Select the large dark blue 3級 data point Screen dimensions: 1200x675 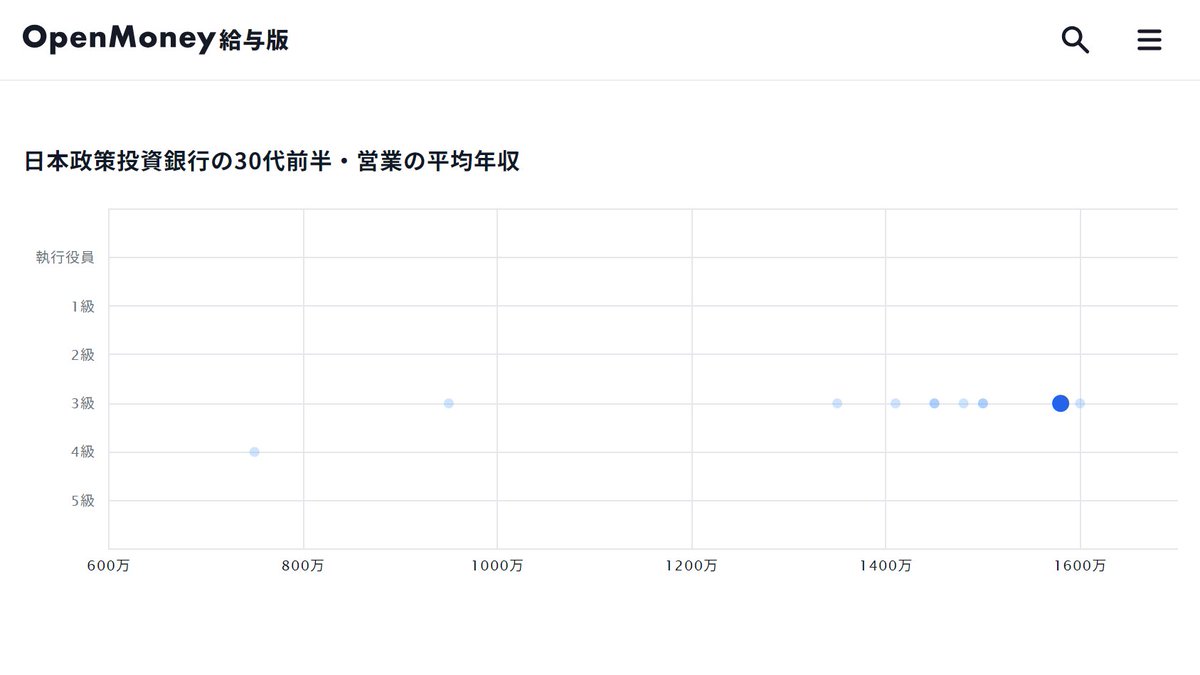[1061, 403]
